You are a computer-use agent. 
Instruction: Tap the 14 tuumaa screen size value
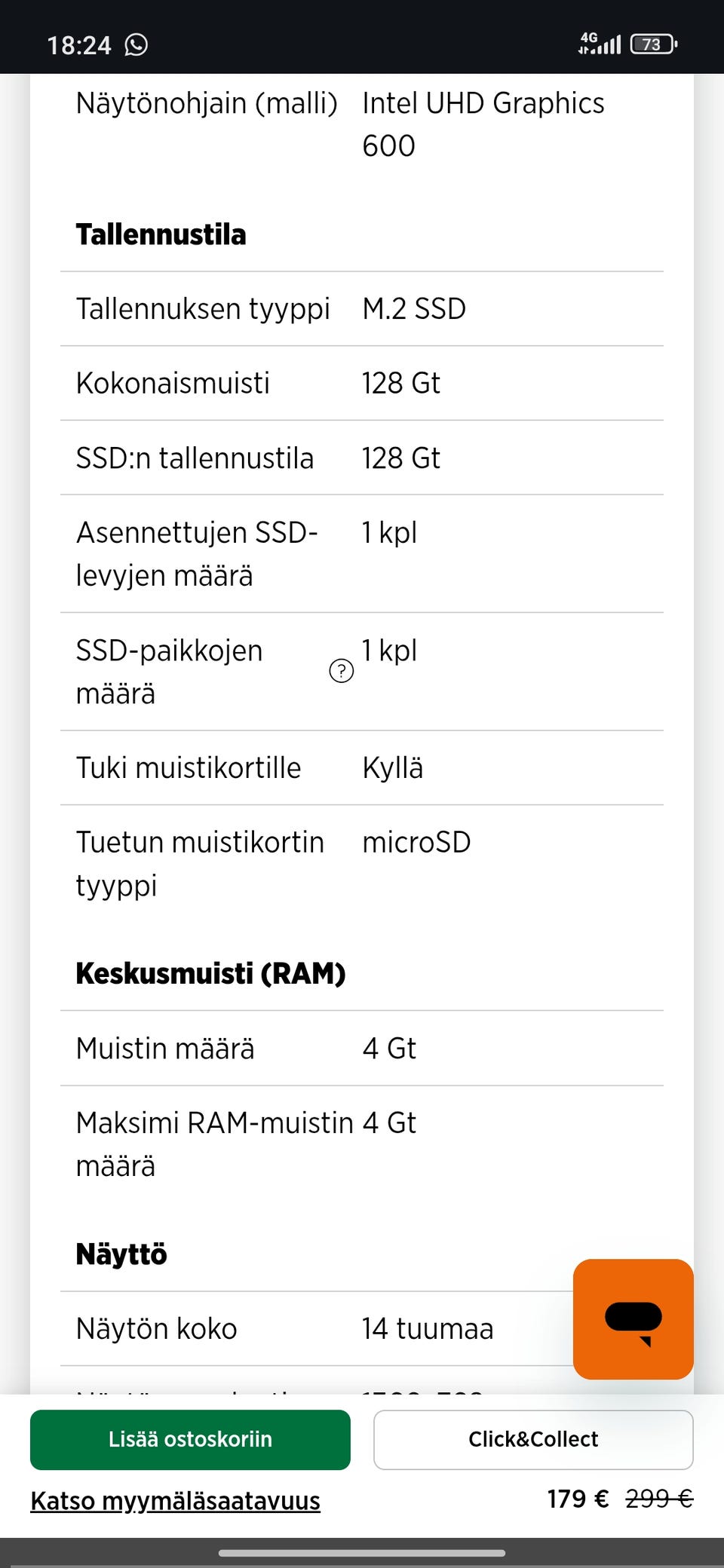[x=427, y=1329]
